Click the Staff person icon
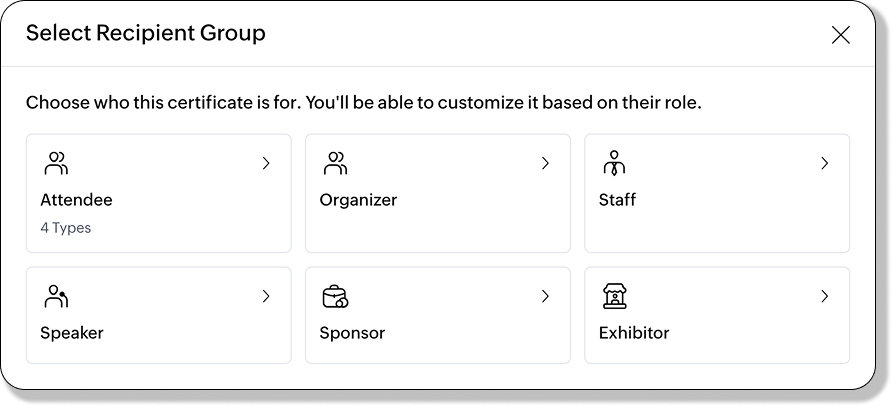Screen dimensions: 892x406 pyautogui.click(x=615, y=163)
